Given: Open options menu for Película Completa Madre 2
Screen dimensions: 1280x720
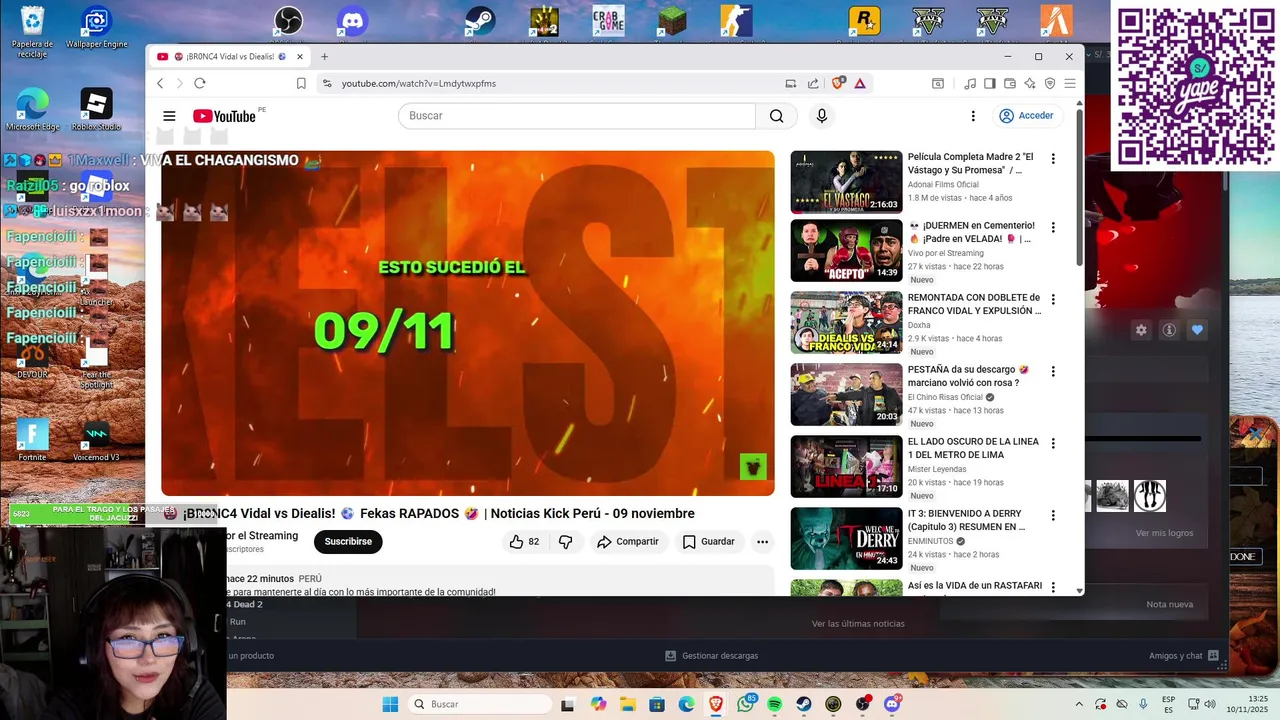Looking at the screenshot, I should click(1053, 158).
